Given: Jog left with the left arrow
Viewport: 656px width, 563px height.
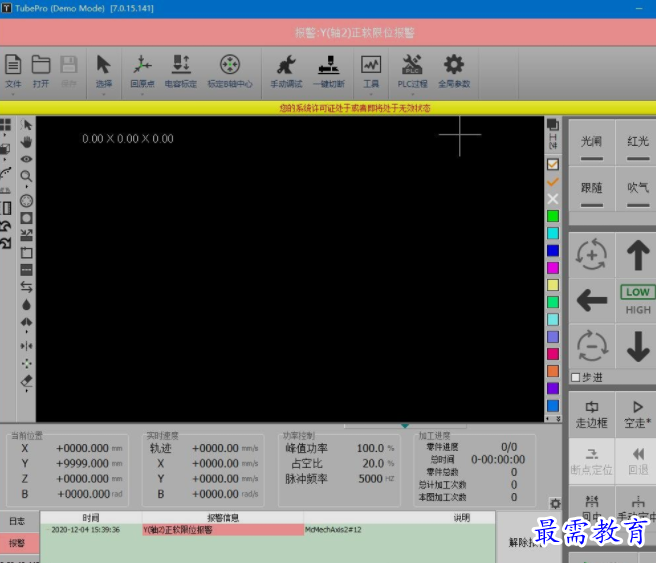Looking at the screenshot, I should [x=592, y=300].
